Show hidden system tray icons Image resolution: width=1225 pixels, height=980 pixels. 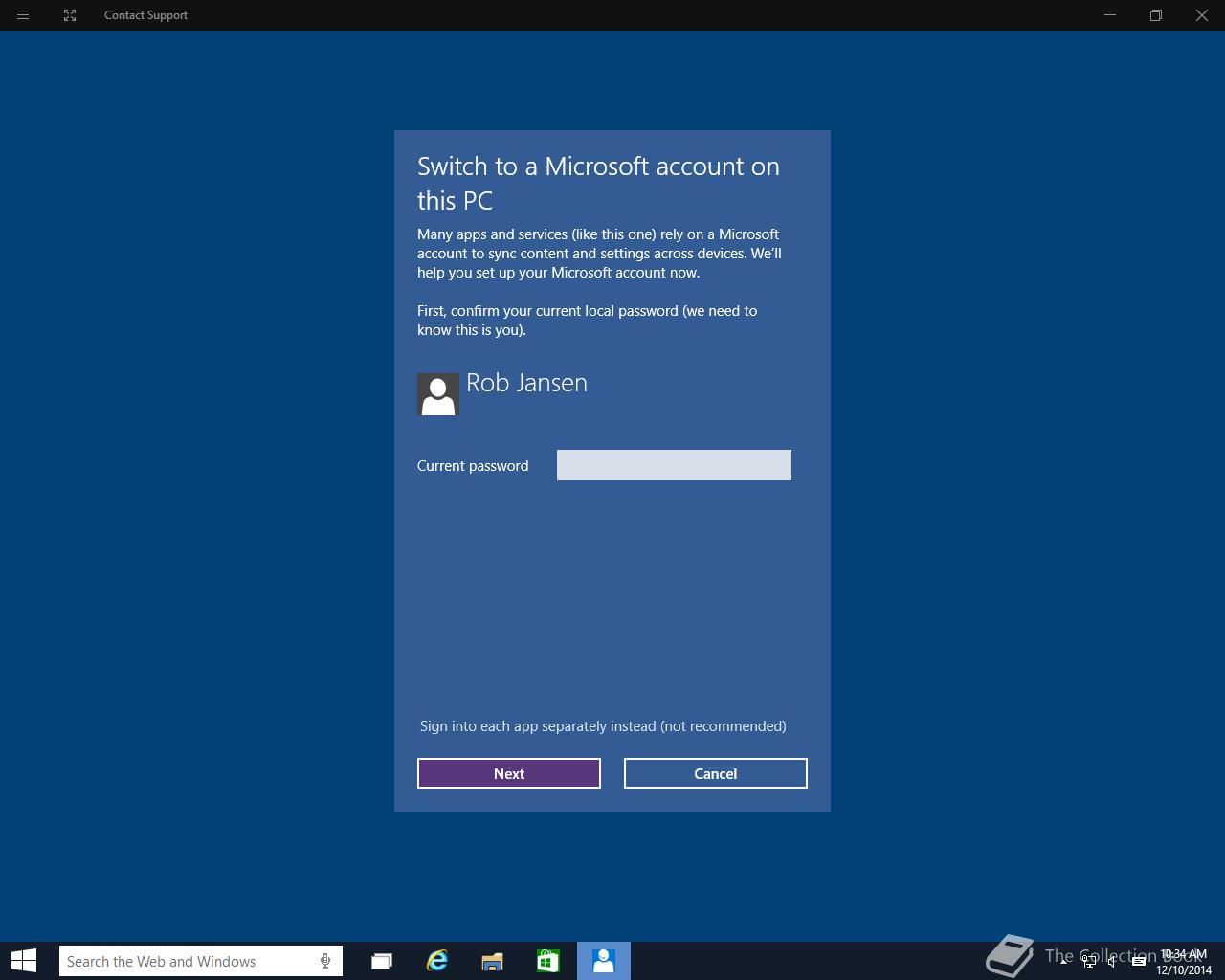[x=1063, y=961]
